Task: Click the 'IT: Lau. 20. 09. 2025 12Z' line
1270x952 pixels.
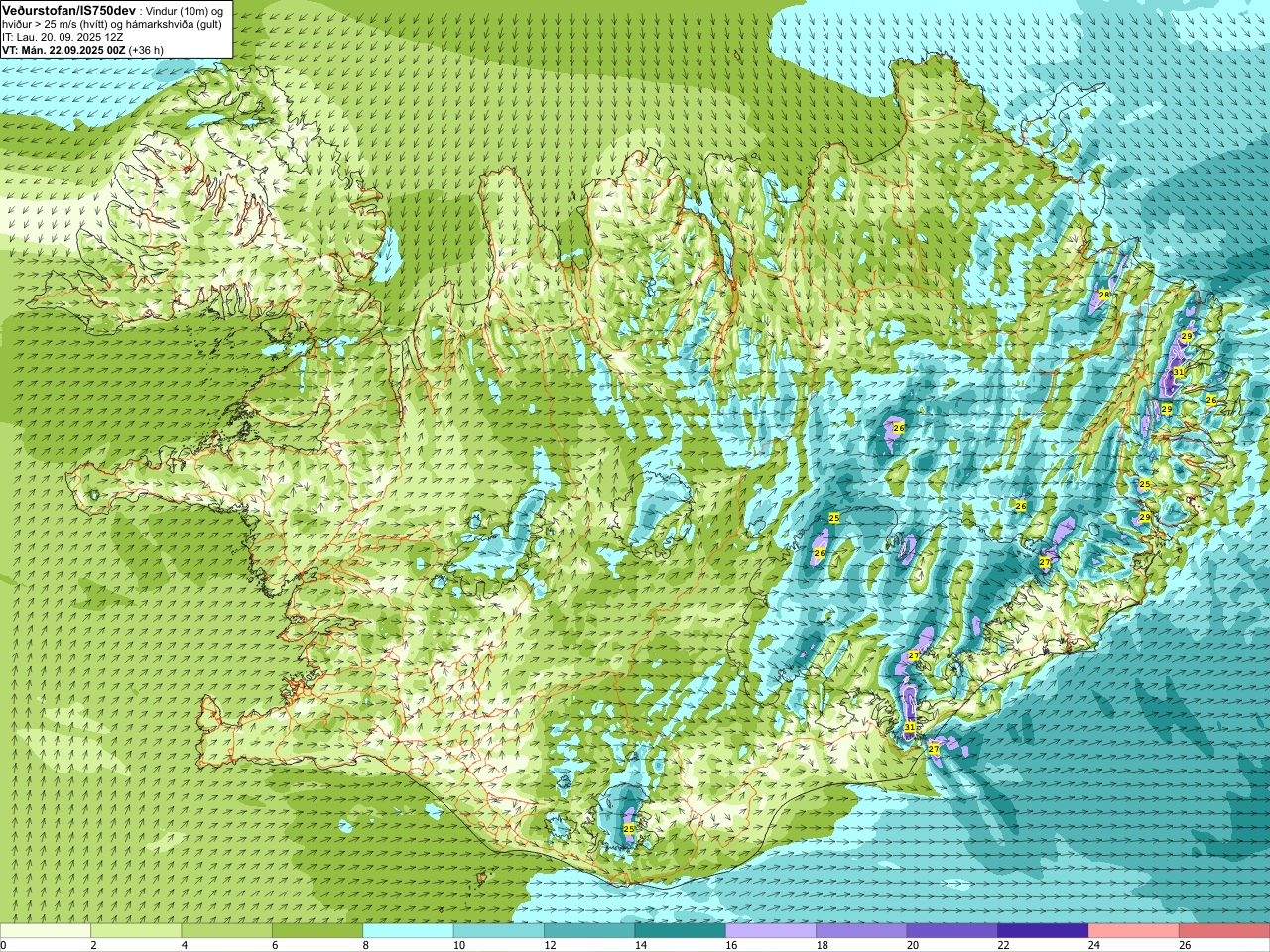Action: pyautogui.click(x=63, y=36)
